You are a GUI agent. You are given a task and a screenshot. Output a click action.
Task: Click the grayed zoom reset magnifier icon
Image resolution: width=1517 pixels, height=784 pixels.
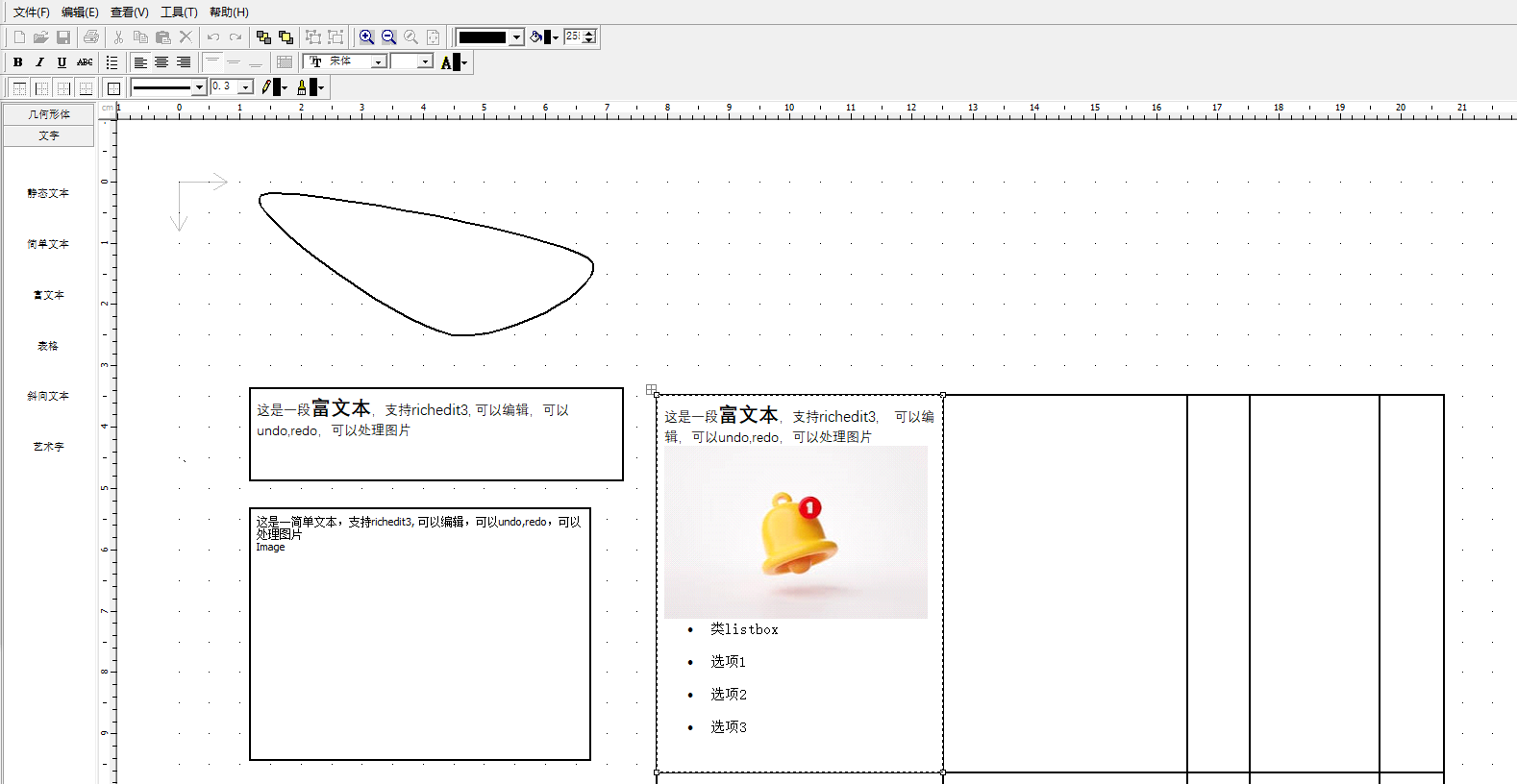tap(410, 37)
